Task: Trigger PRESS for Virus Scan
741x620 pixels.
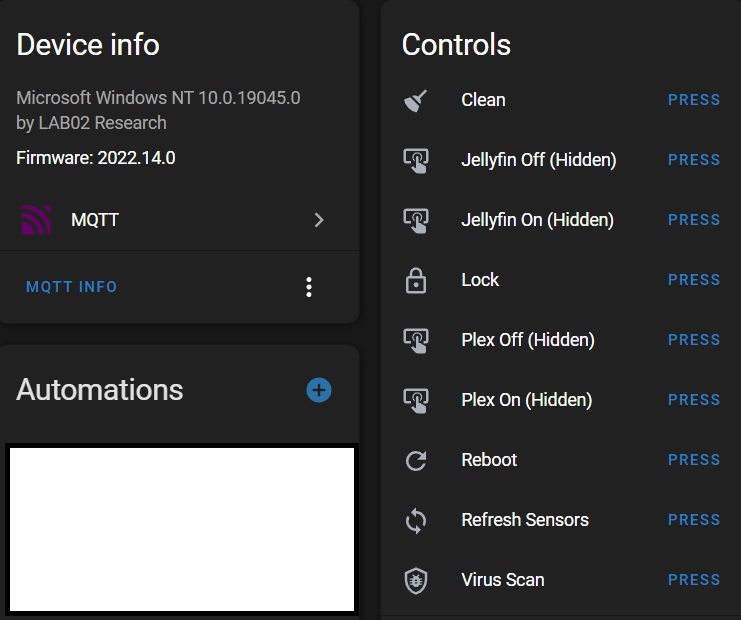Action: point(694,580)
